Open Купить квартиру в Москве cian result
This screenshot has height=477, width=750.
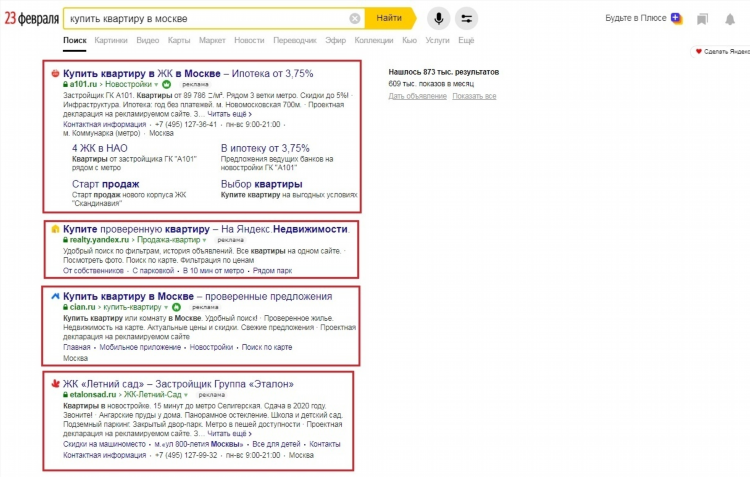pos(198,297)
